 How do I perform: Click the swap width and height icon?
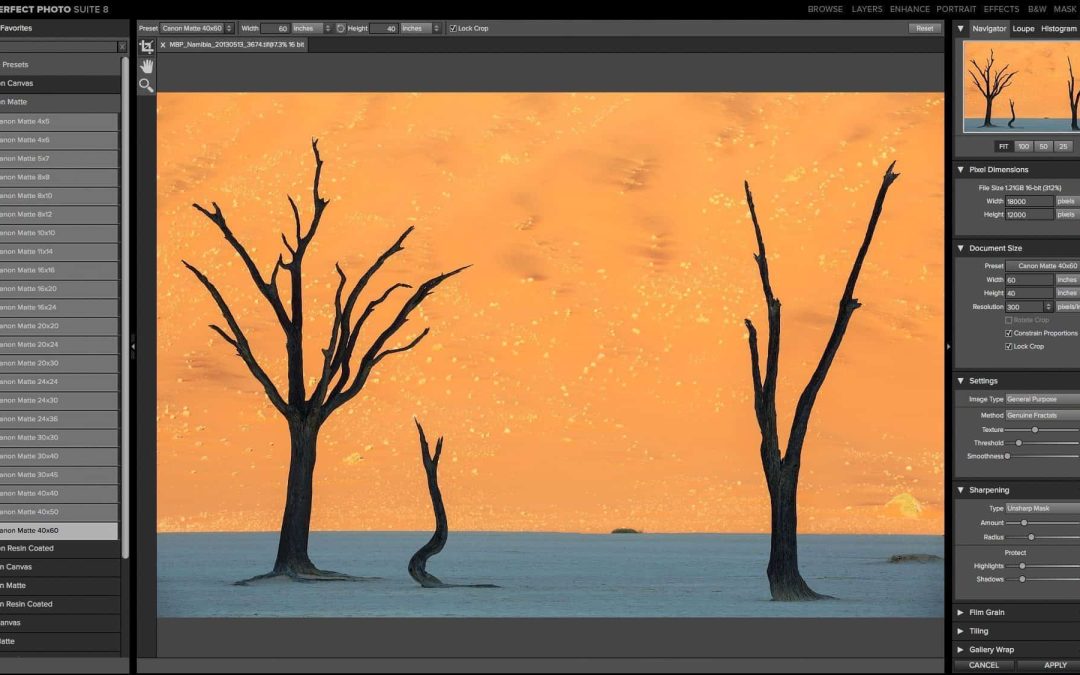(340, 28)
